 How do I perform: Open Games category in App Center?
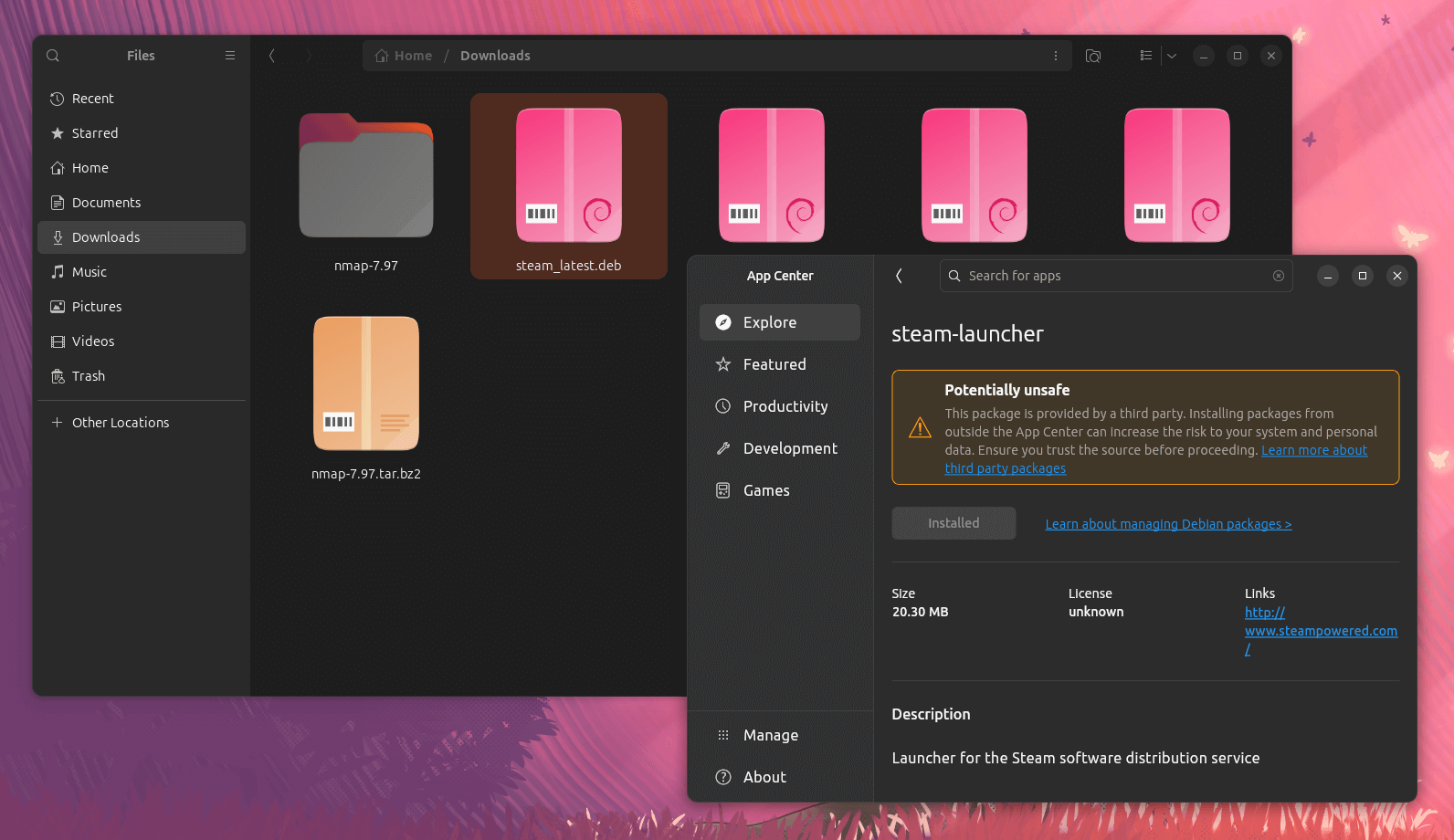780,490
